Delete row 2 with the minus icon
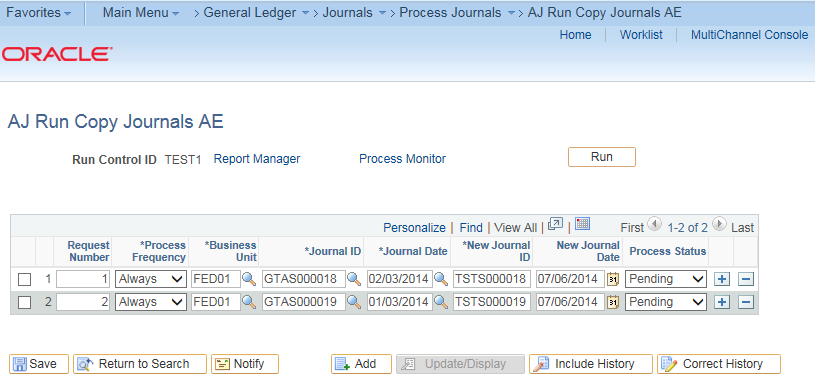 [746, 302]
